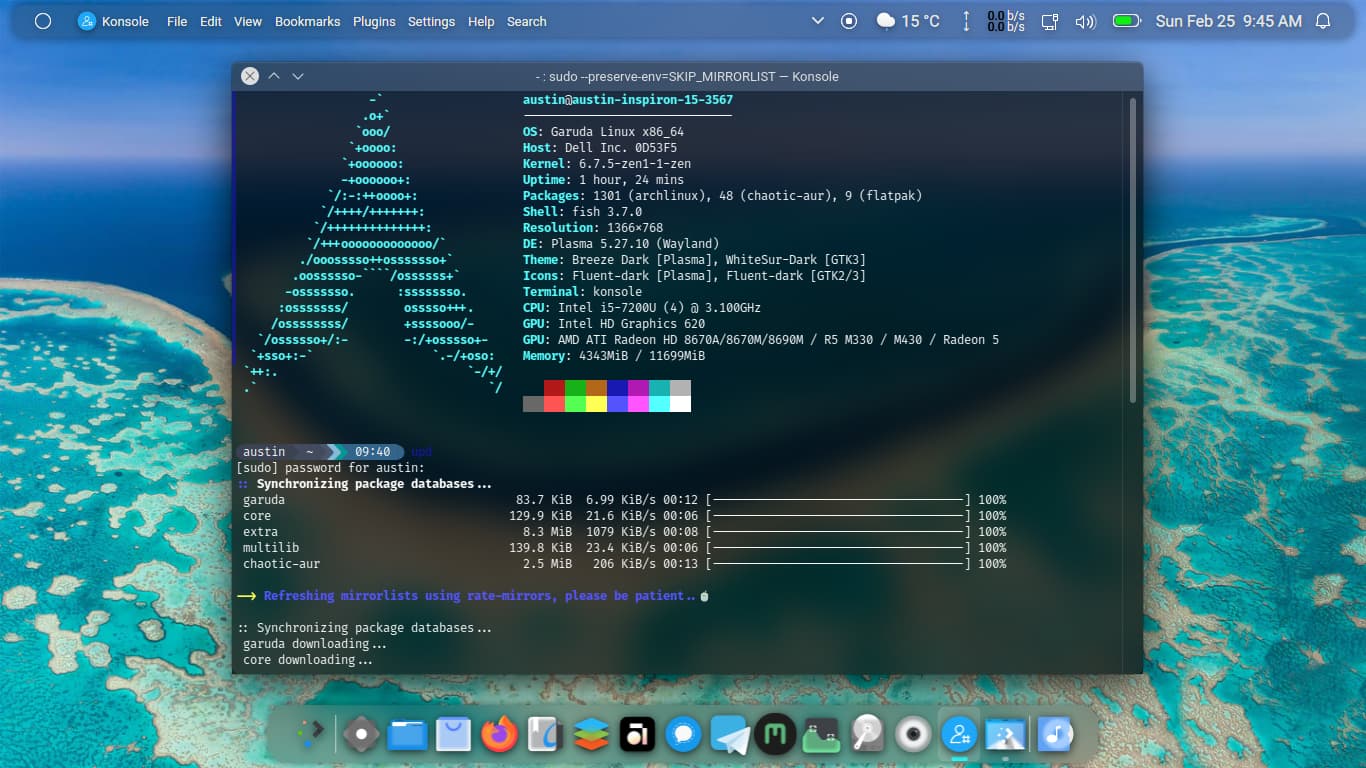The image size is (1366, 768).
Task: Click the Konsole window scrollbar
Action: click(x=1133, y=250)
